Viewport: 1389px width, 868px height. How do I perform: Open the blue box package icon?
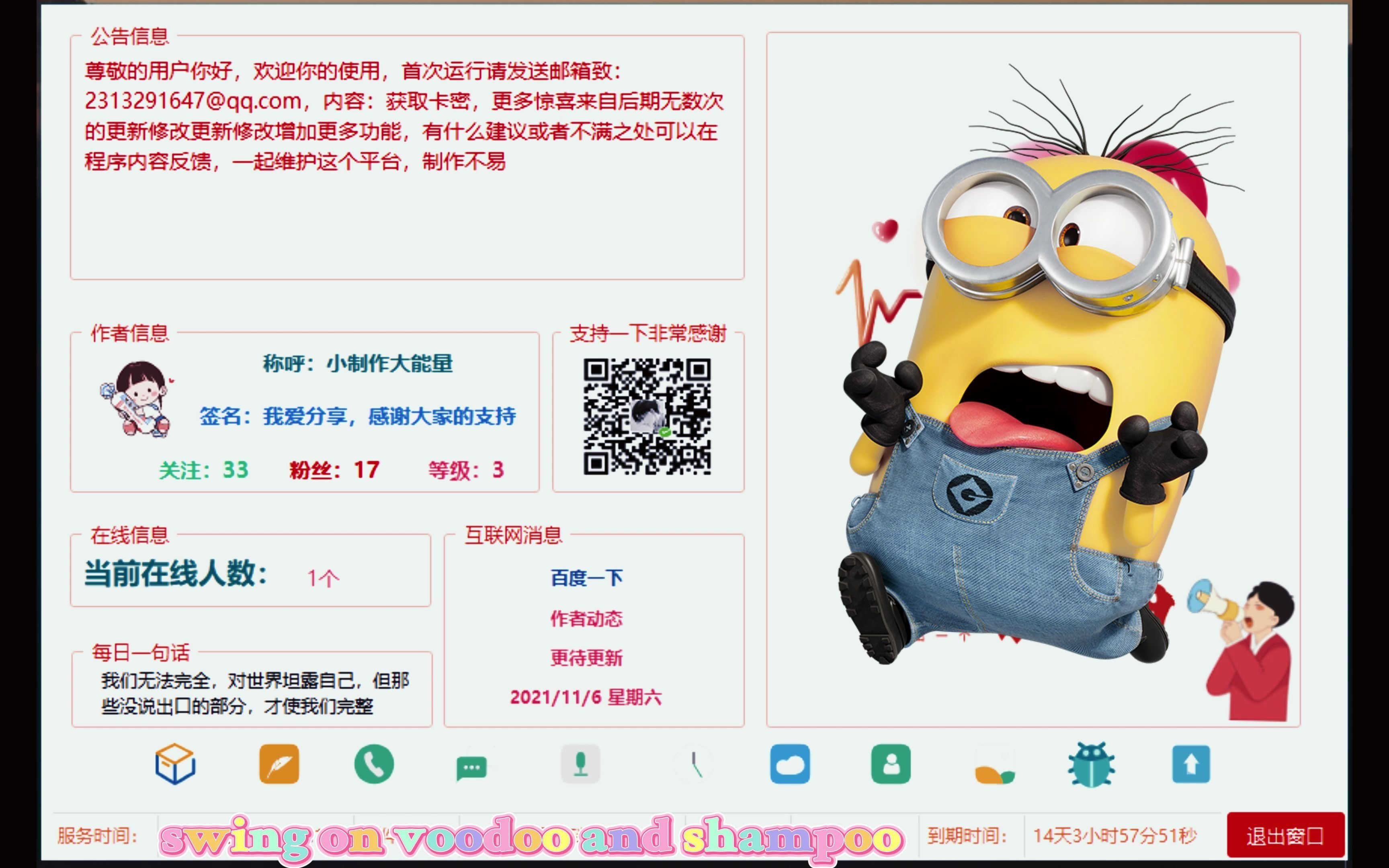tap(175, 764)
